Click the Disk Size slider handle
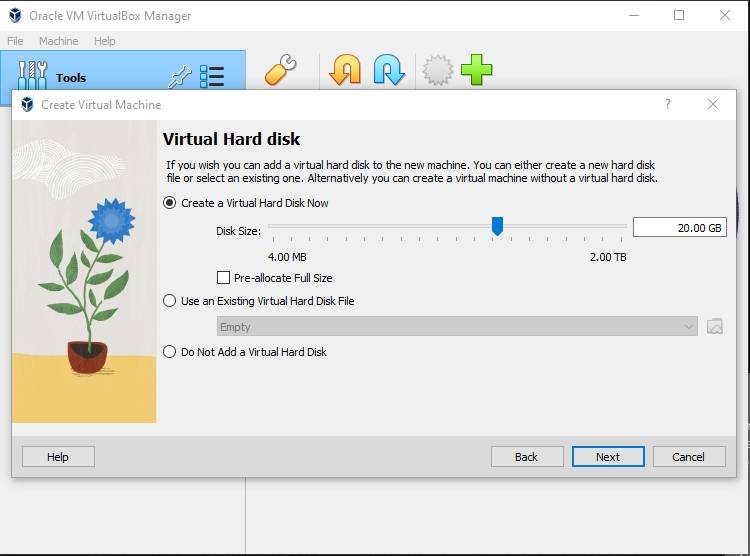The width and height of the screenshot is (750, 556). [497, 226]
